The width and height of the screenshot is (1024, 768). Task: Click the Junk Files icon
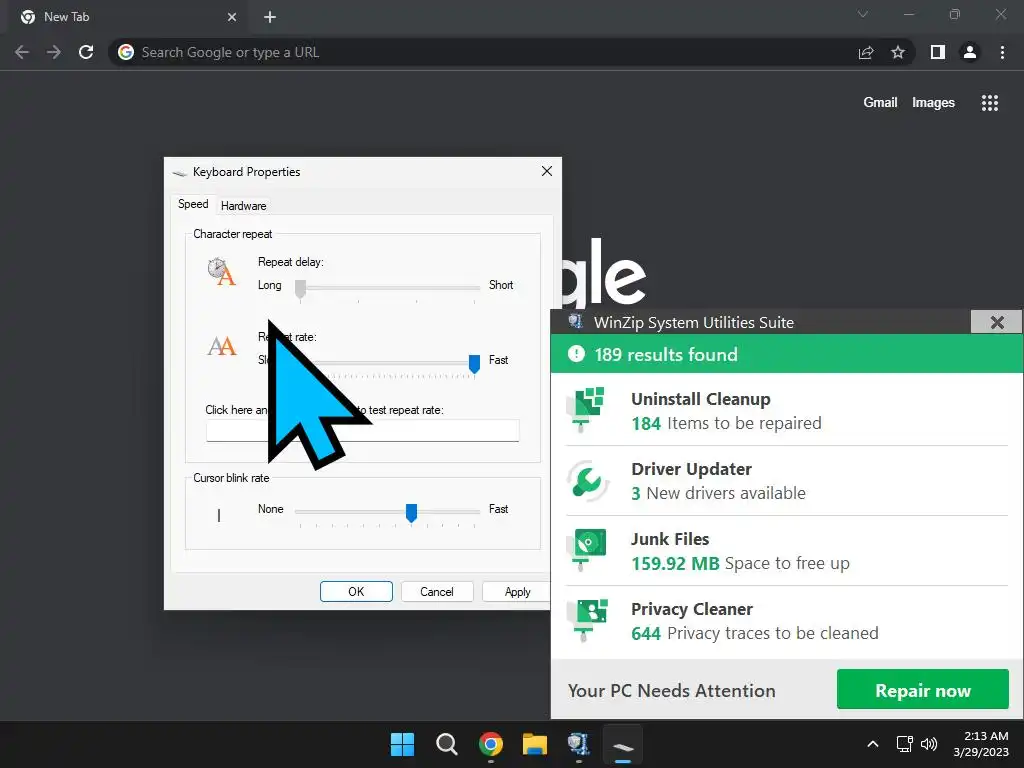[587, 551]
